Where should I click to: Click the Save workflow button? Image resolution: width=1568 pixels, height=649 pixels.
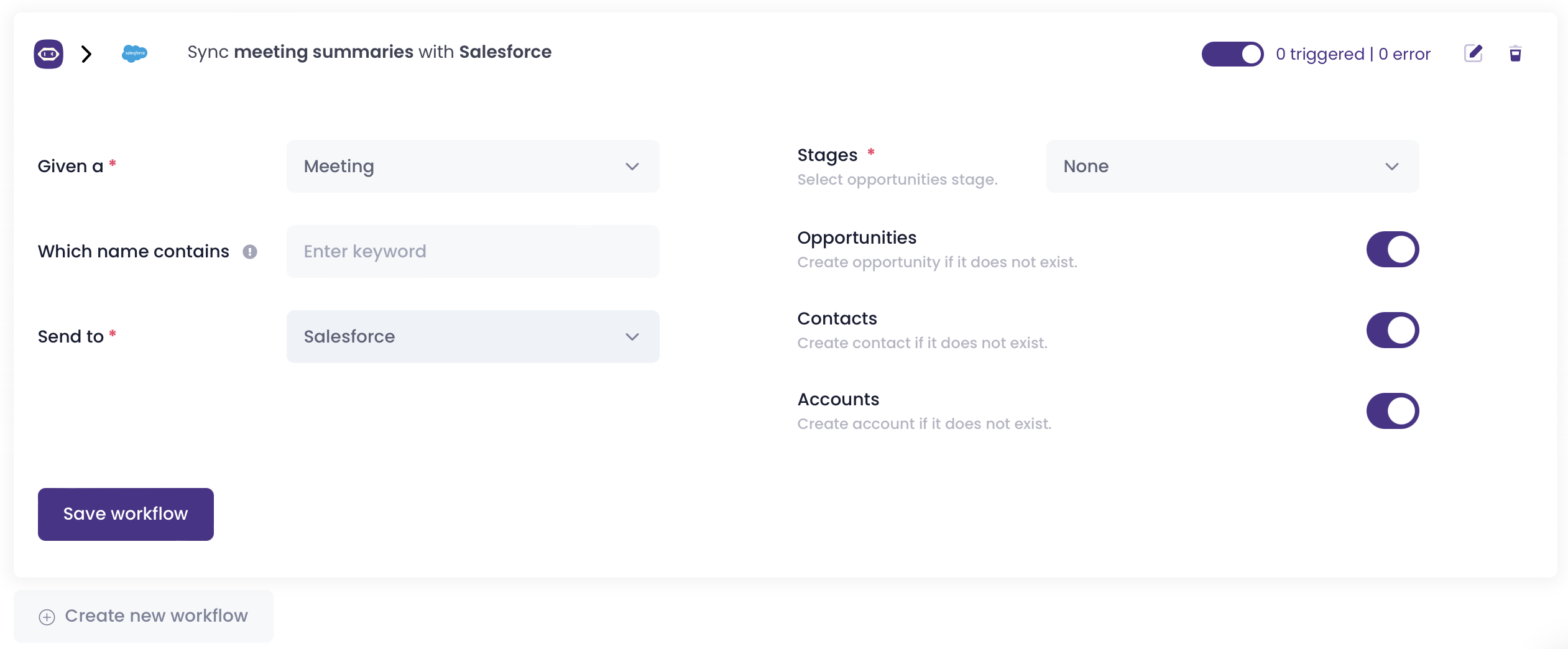click(126, 514)
